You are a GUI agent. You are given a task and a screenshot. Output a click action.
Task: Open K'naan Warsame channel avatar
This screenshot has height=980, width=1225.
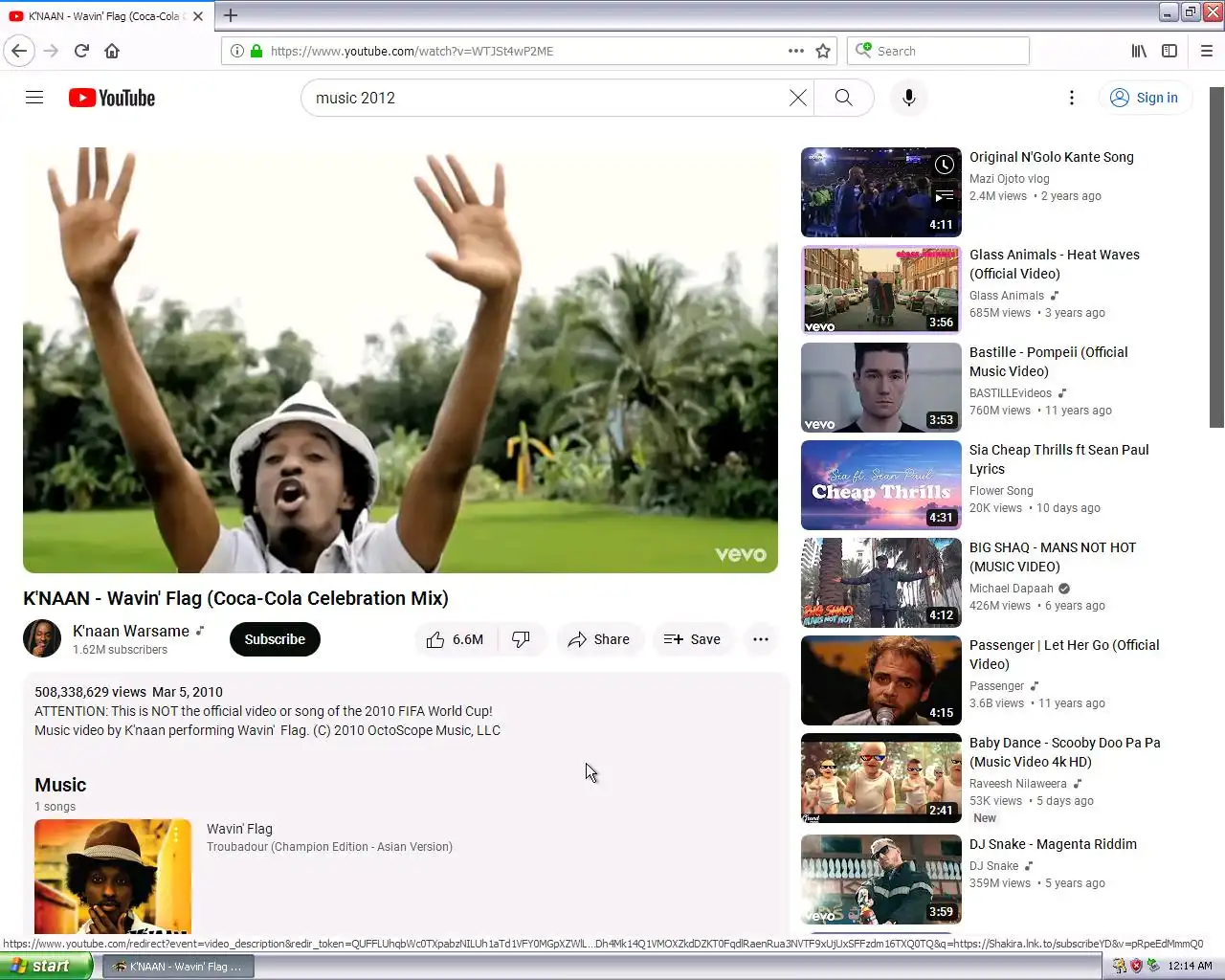(x=42, y=638)
